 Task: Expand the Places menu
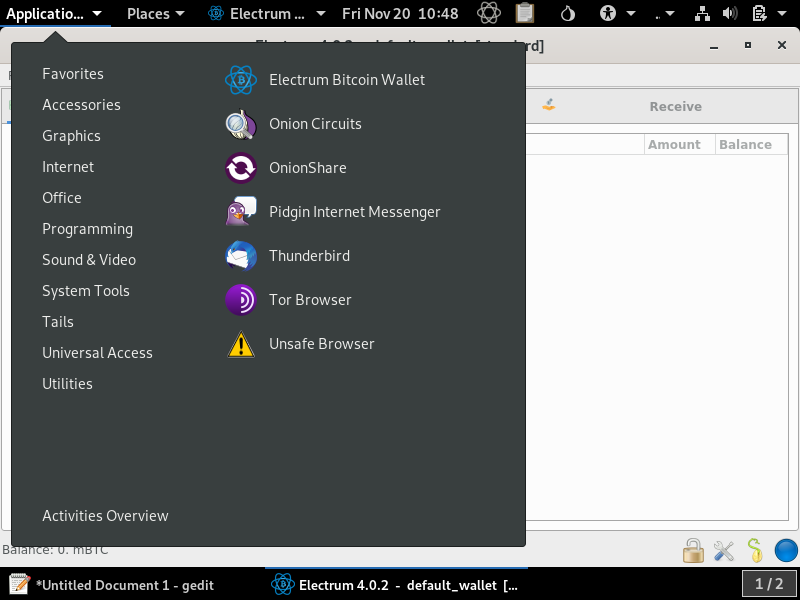click(x=156, y=13)
